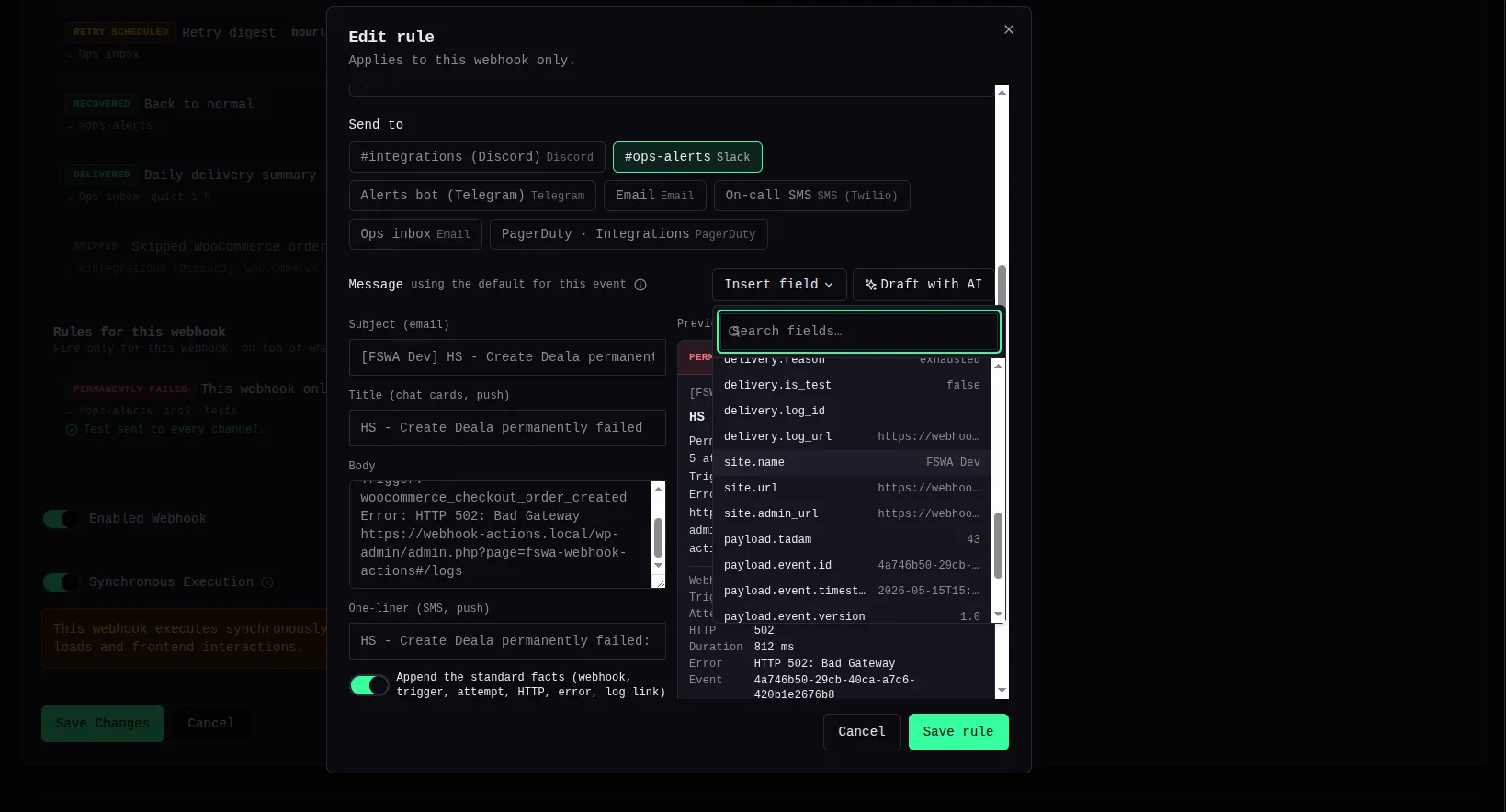
Task: Insert the delivery.log_url field
Action: pyautogui.click(x=852, y=436)
